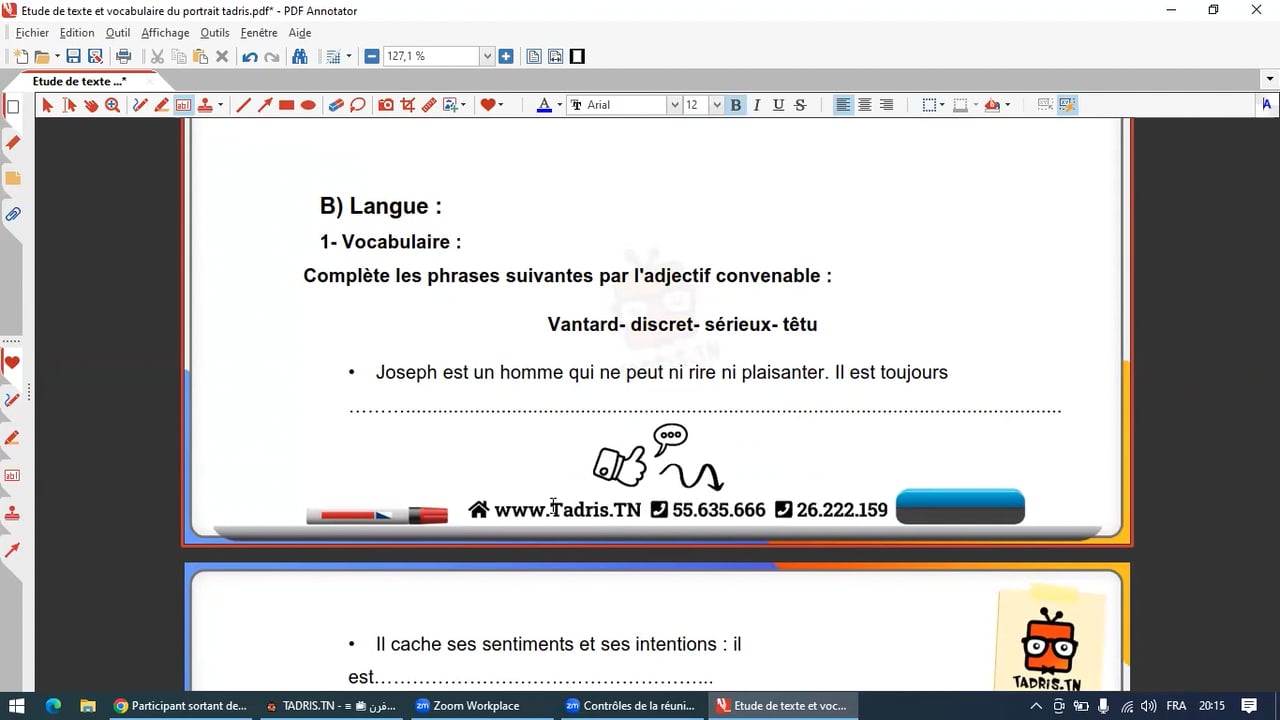Click the fit page width icon
The height and width of the screenshot is (720, 1280).
555,57
